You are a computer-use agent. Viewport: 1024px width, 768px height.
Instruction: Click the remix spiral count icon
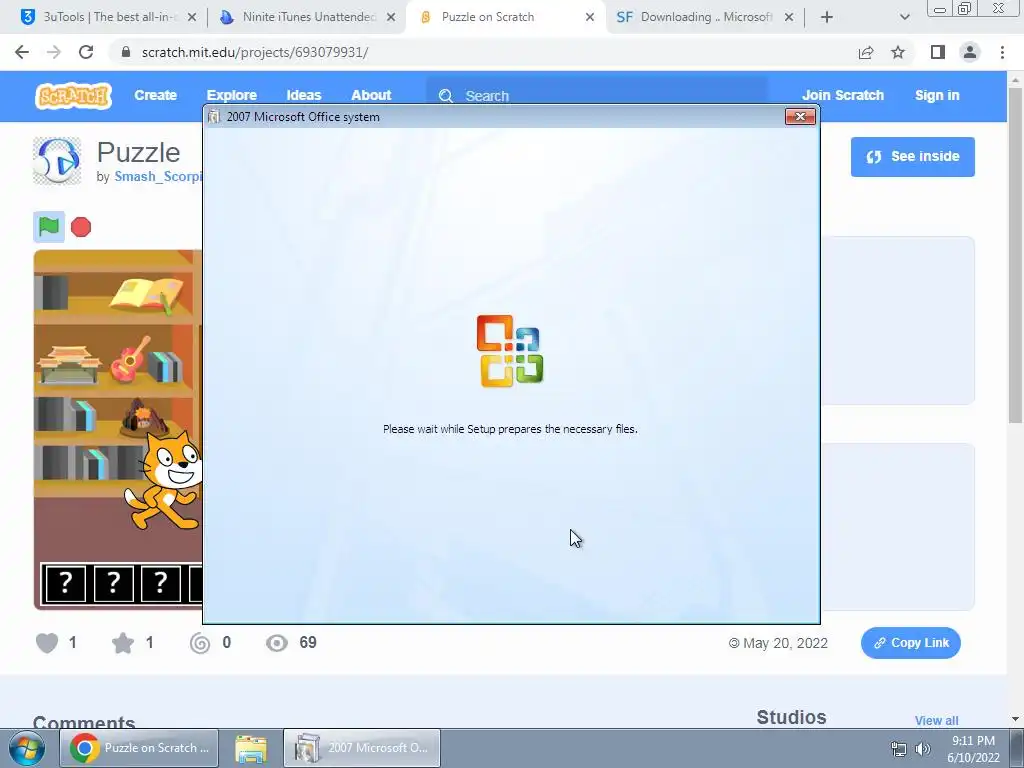pos(200,643)
